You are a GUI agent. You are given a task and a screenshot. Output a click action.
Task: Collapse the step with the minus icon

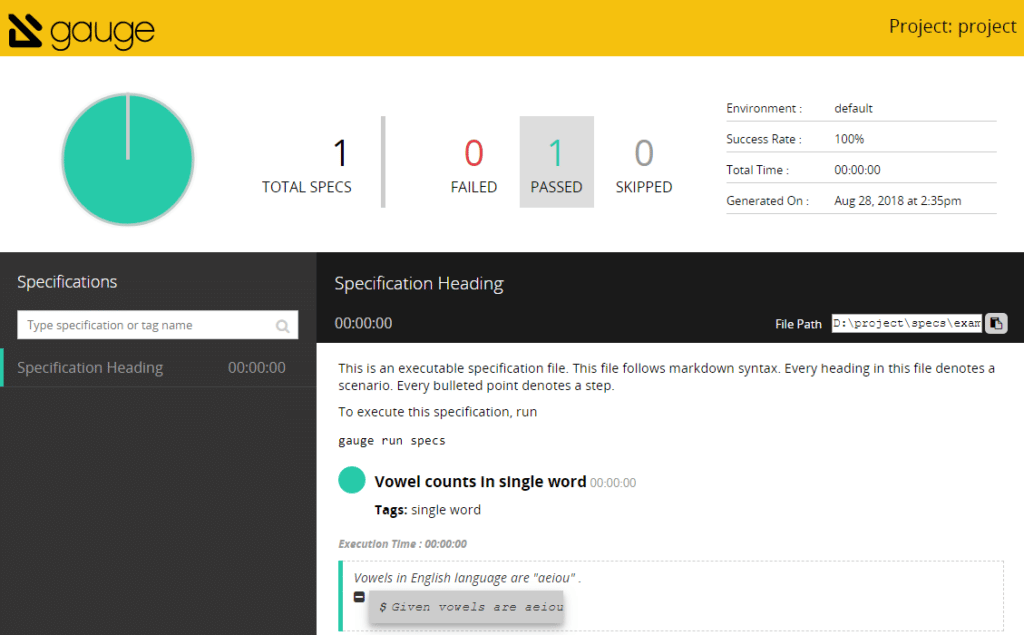(x=359, y=597)
